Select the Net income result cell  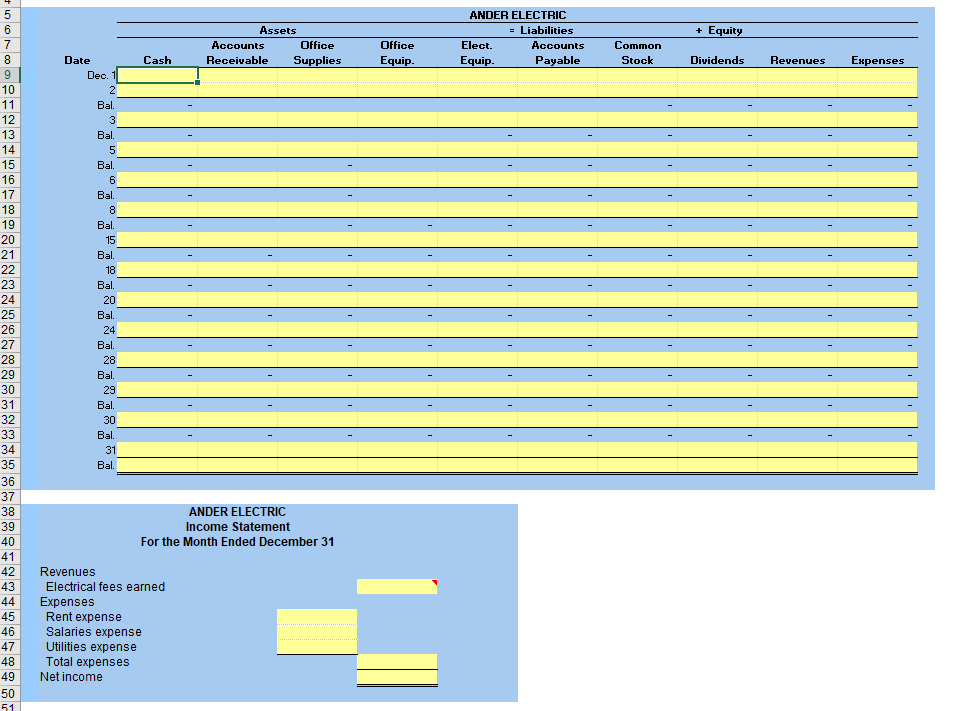point(396,677)
